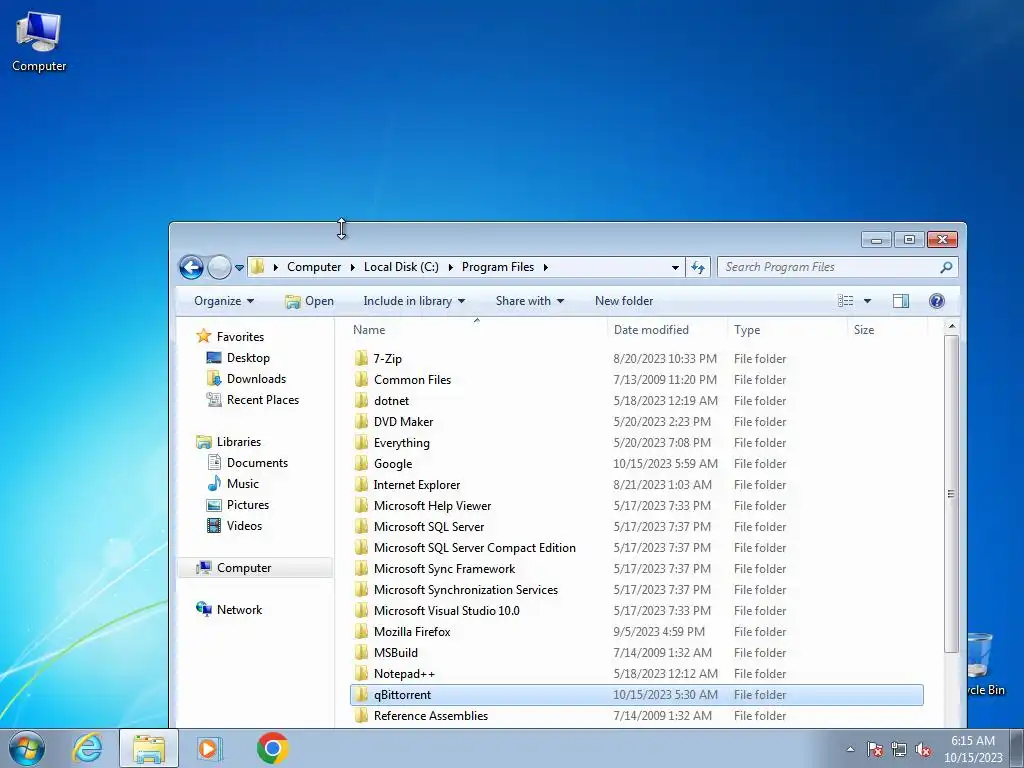Click the Local Disk (C:) breadcrumb
Image resolution: width=1024 pixels, height=768 pixels.
point(401,267)
